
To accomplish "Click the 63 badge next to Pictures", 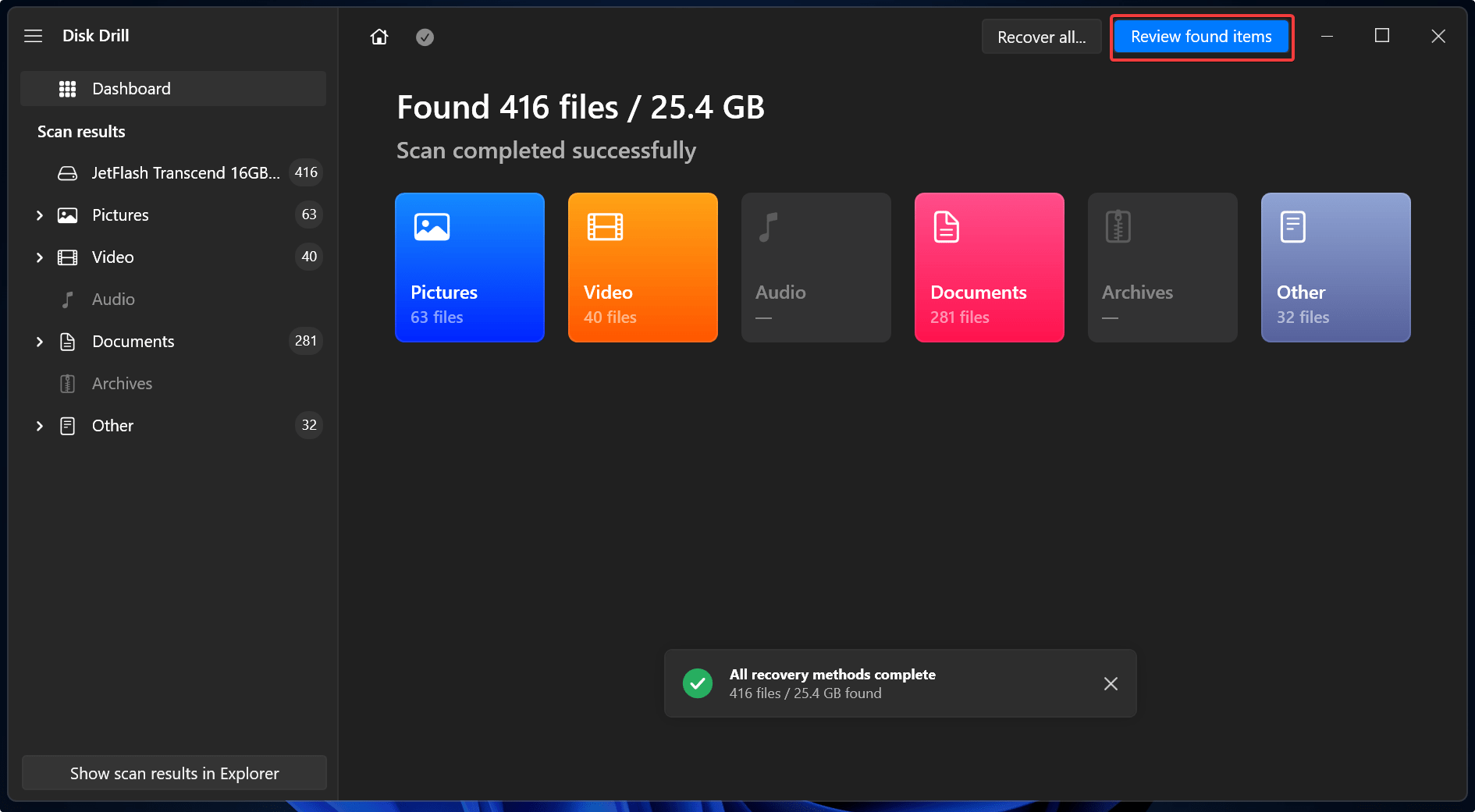I will pos(309,215).
